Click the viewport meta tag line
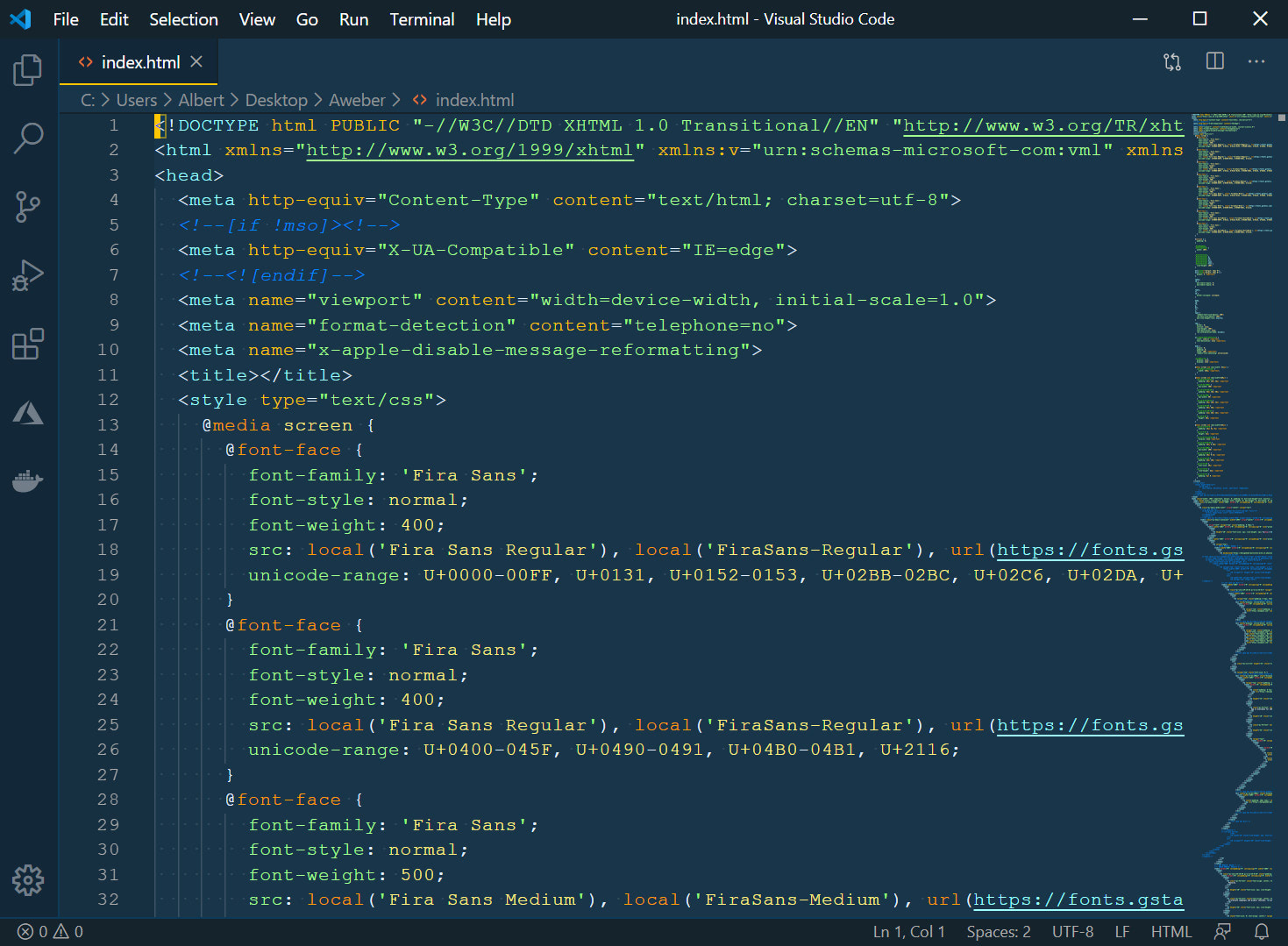The image size is (1288, 946). pyautogui.click(x=587, y=300)
